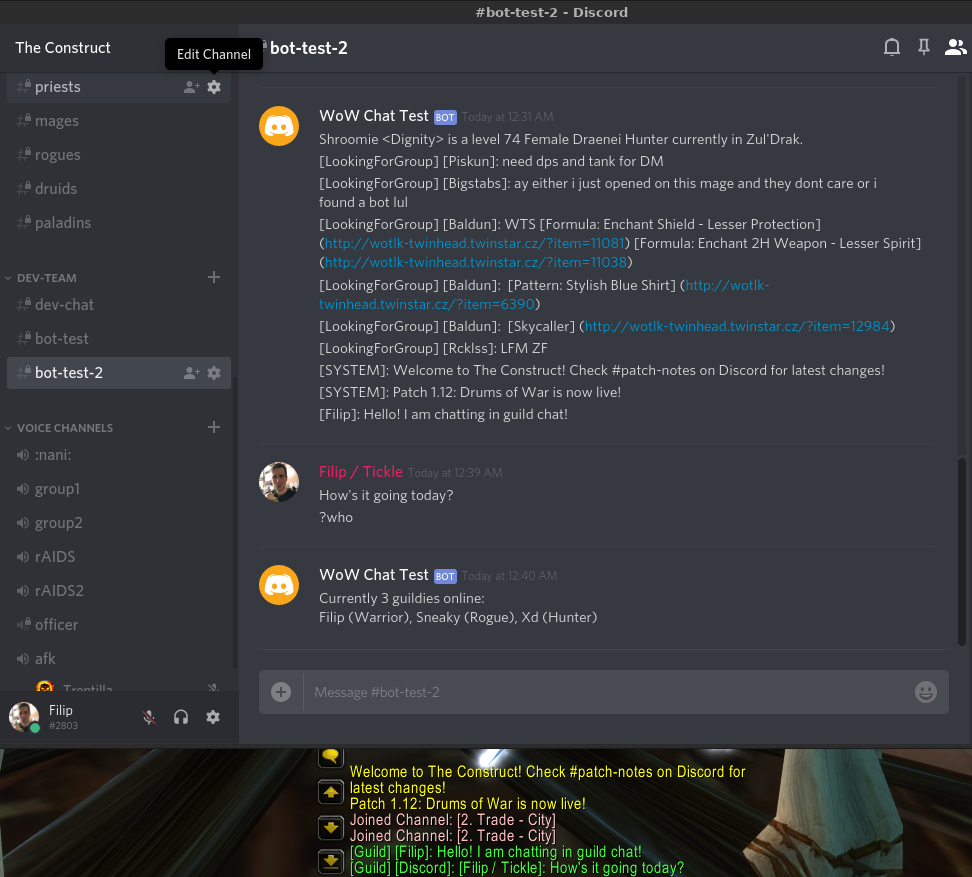This screenshot has width=972, height=877.
Task: Open user settings gear
Action: click(213, 717)
